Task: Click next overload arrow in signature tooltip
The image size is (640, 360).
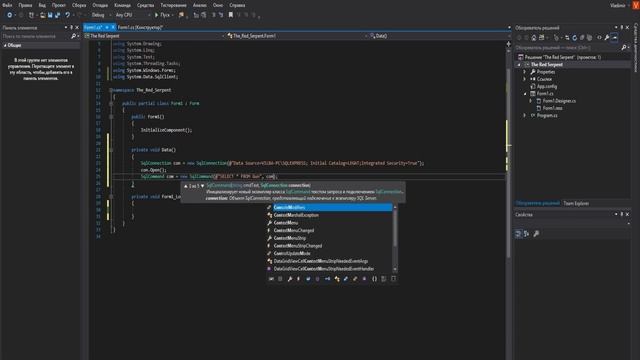Action: [x=202, y=186]
